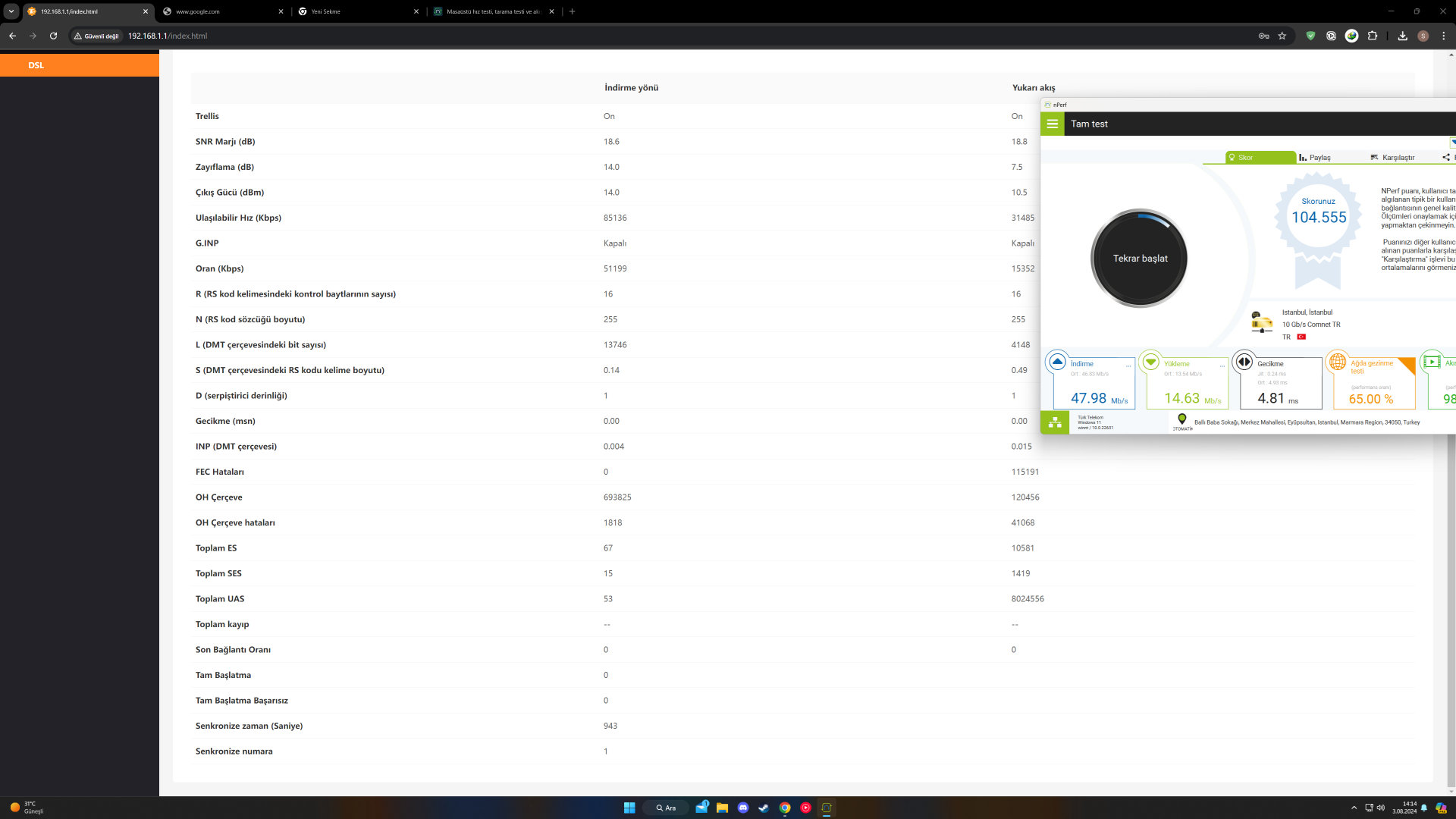
Task: Bookmark page with the star icon
Action: coord(1282,36)
